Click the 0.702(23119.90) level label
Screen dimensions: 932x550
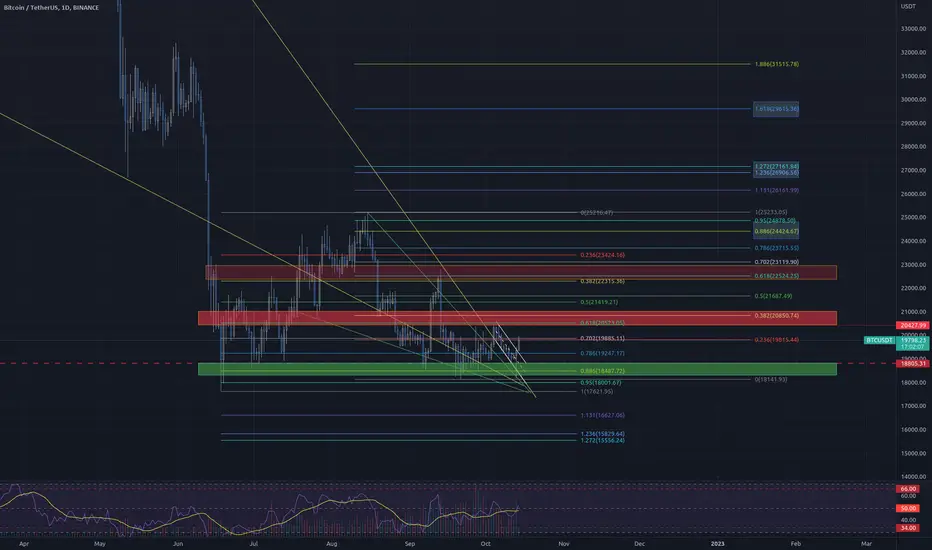pyautogui.click(x=776, y=262)
